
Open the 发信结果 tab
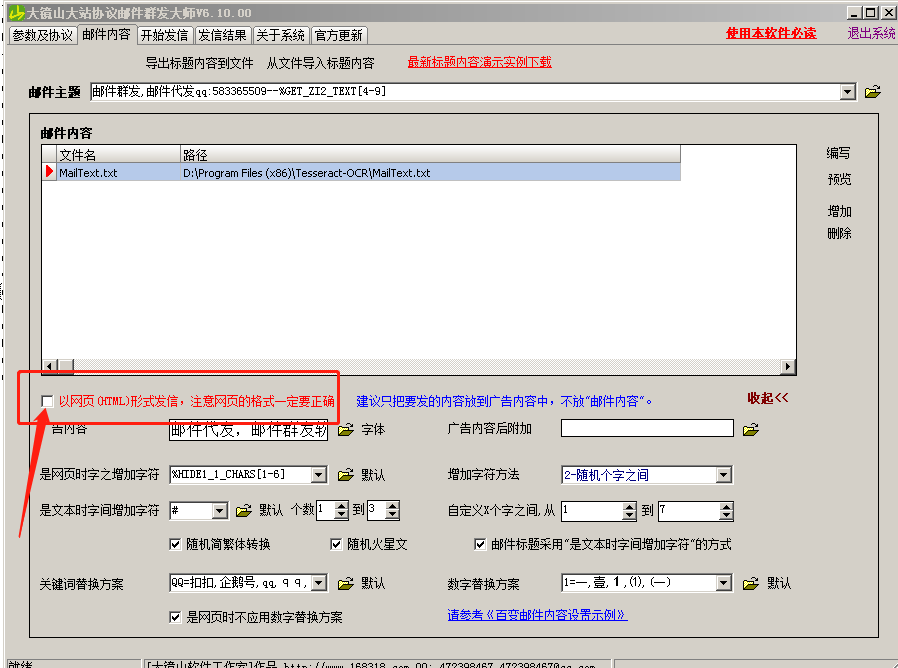tap(222, 35)
